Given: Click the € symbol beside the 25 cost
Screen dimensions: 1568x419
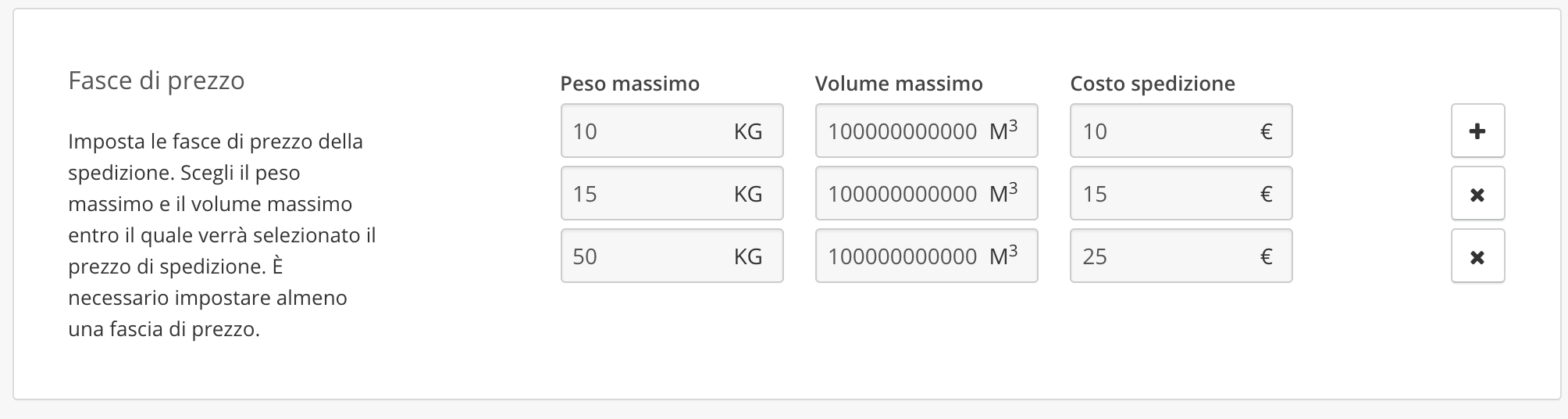Looking at the screenshot, I should (1266, 256).
